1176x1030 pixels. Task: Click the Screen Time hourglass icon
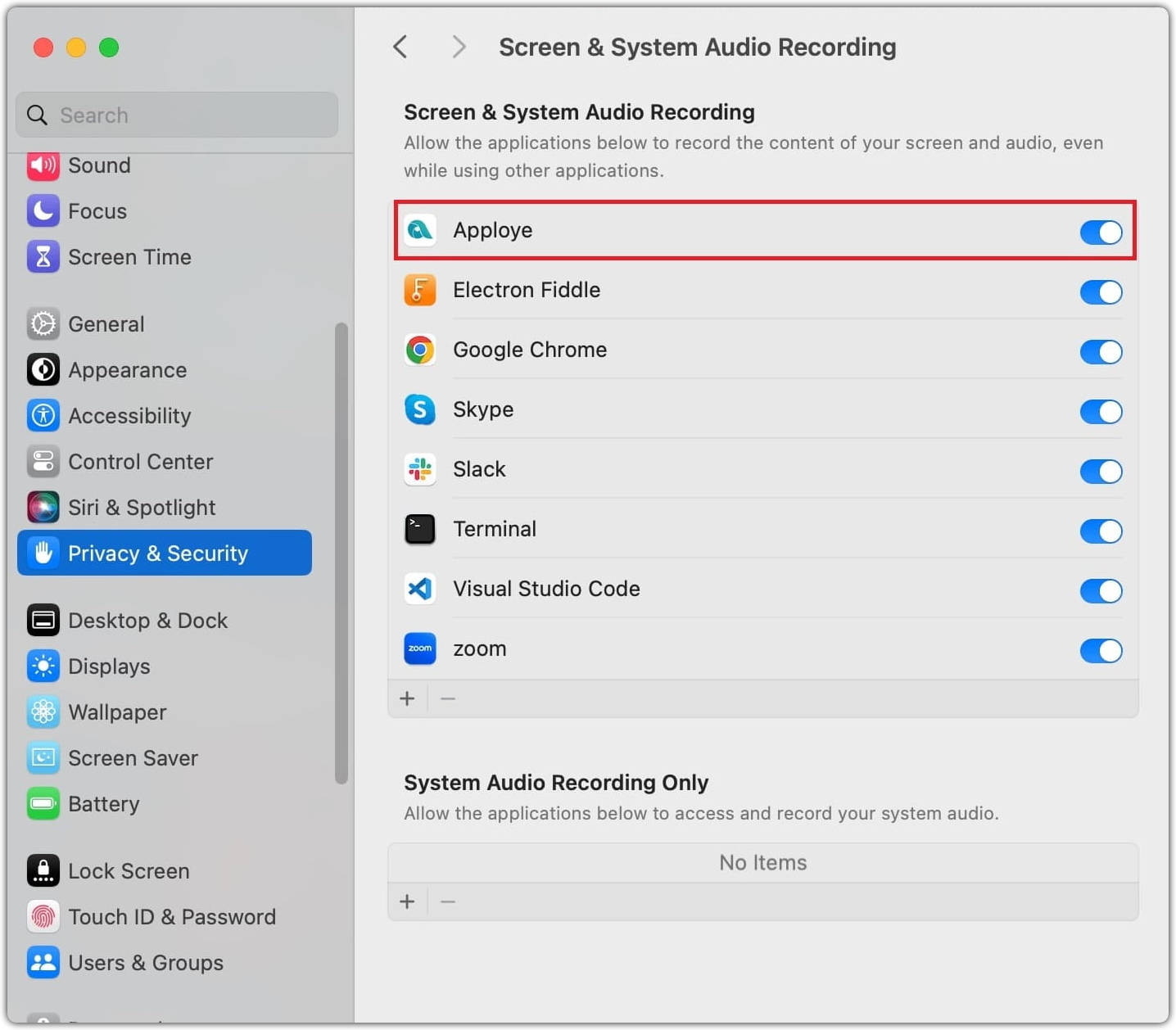(43, 257)
